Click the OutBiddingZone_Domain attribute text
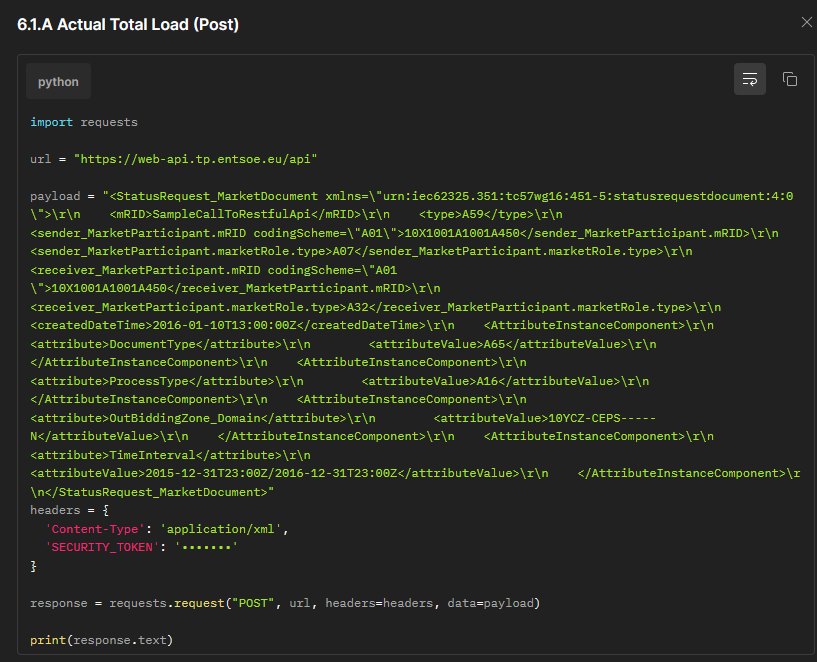The width and height of the screenshot is (817, 662). pos(184,418)
